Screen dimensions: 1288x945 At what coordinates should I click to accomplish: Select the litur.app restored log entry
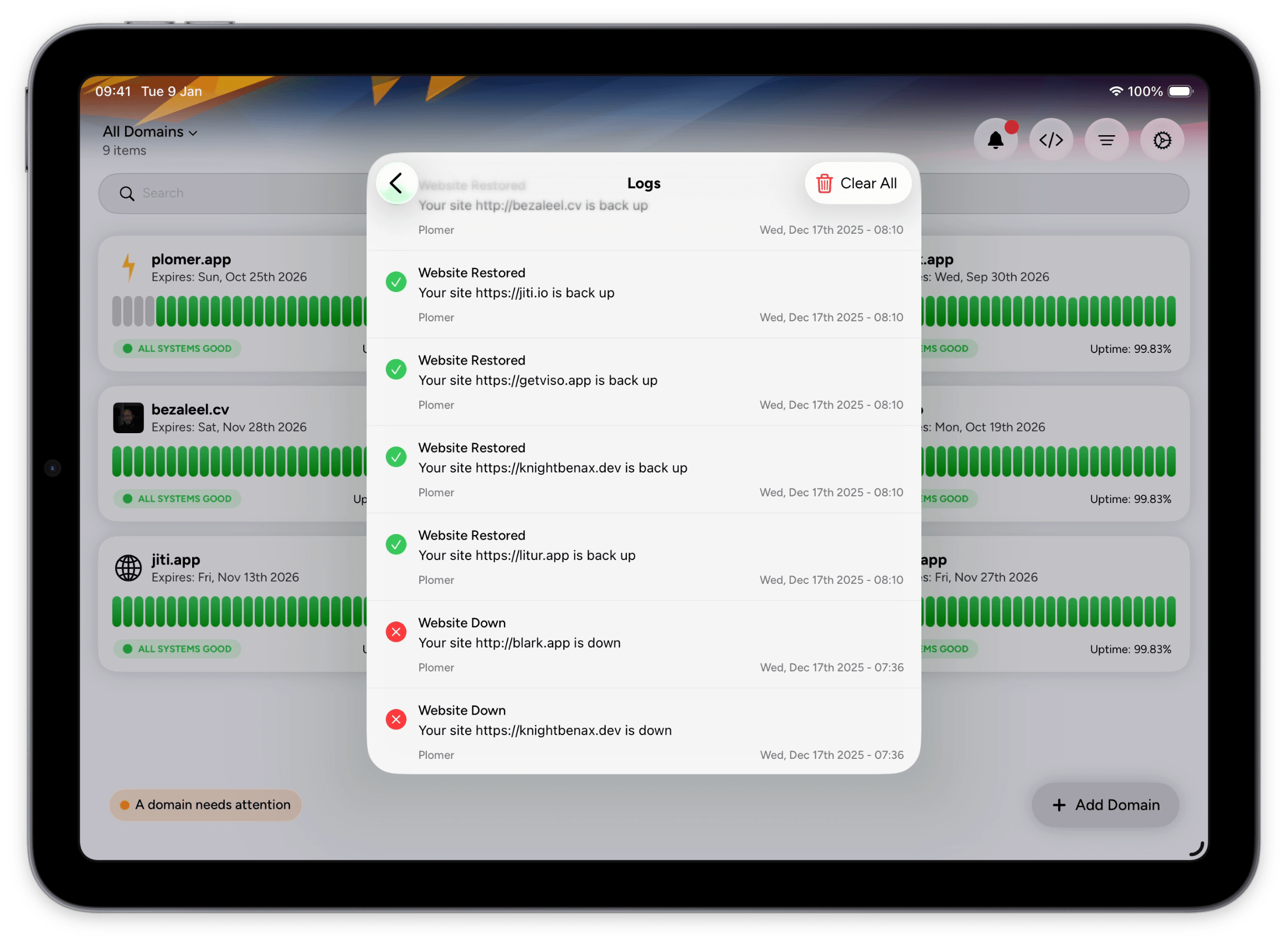[643, 557]
